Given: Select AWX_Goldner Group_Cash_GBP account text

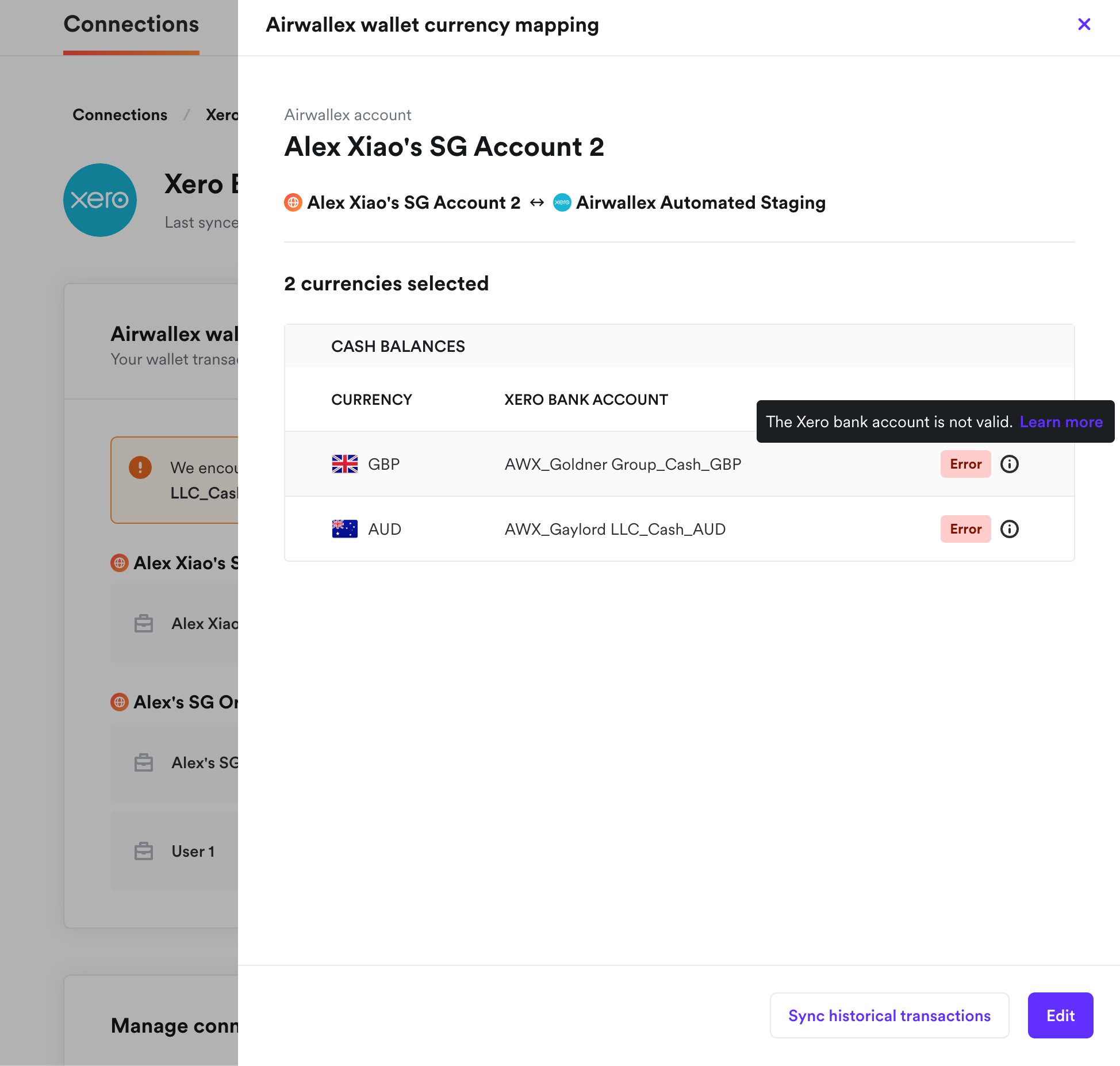Looking at the screenshot, I should 623,464.
